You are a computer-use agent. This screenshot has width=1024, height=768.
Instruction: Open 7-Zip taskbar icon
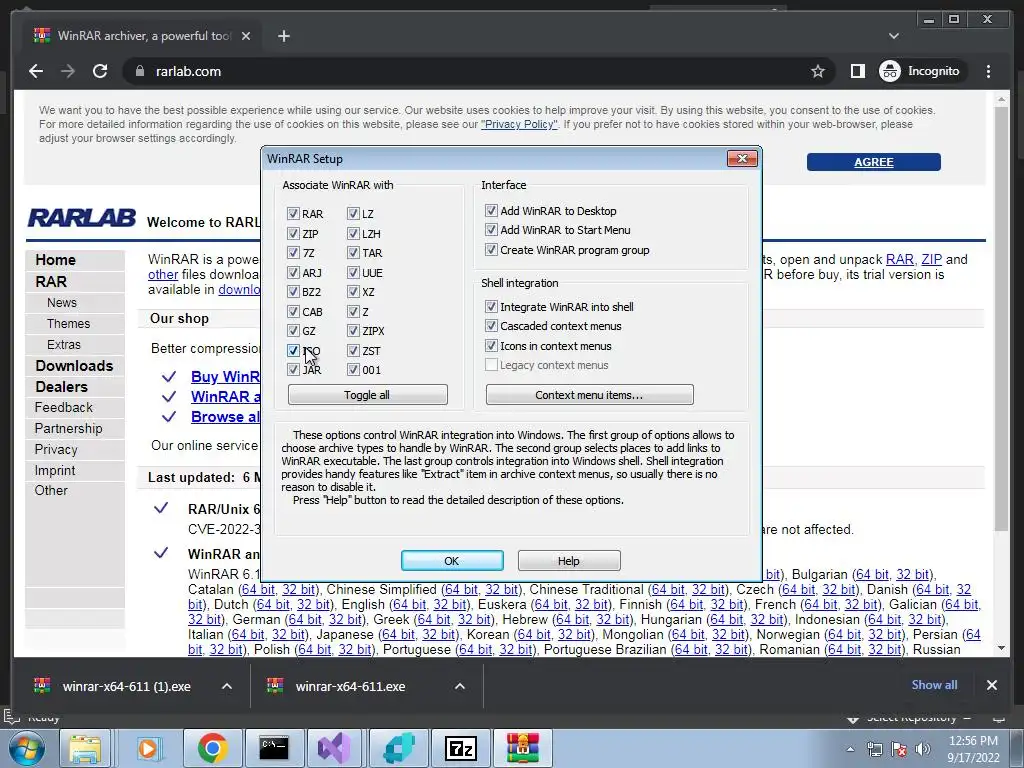(x=460, y=748)
